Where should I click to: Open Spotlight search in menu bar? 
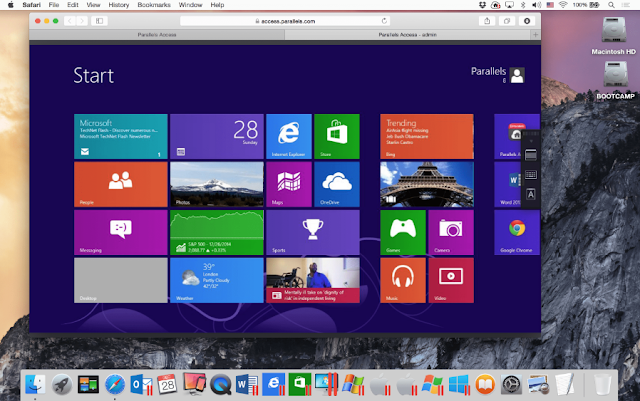point(611,5)
